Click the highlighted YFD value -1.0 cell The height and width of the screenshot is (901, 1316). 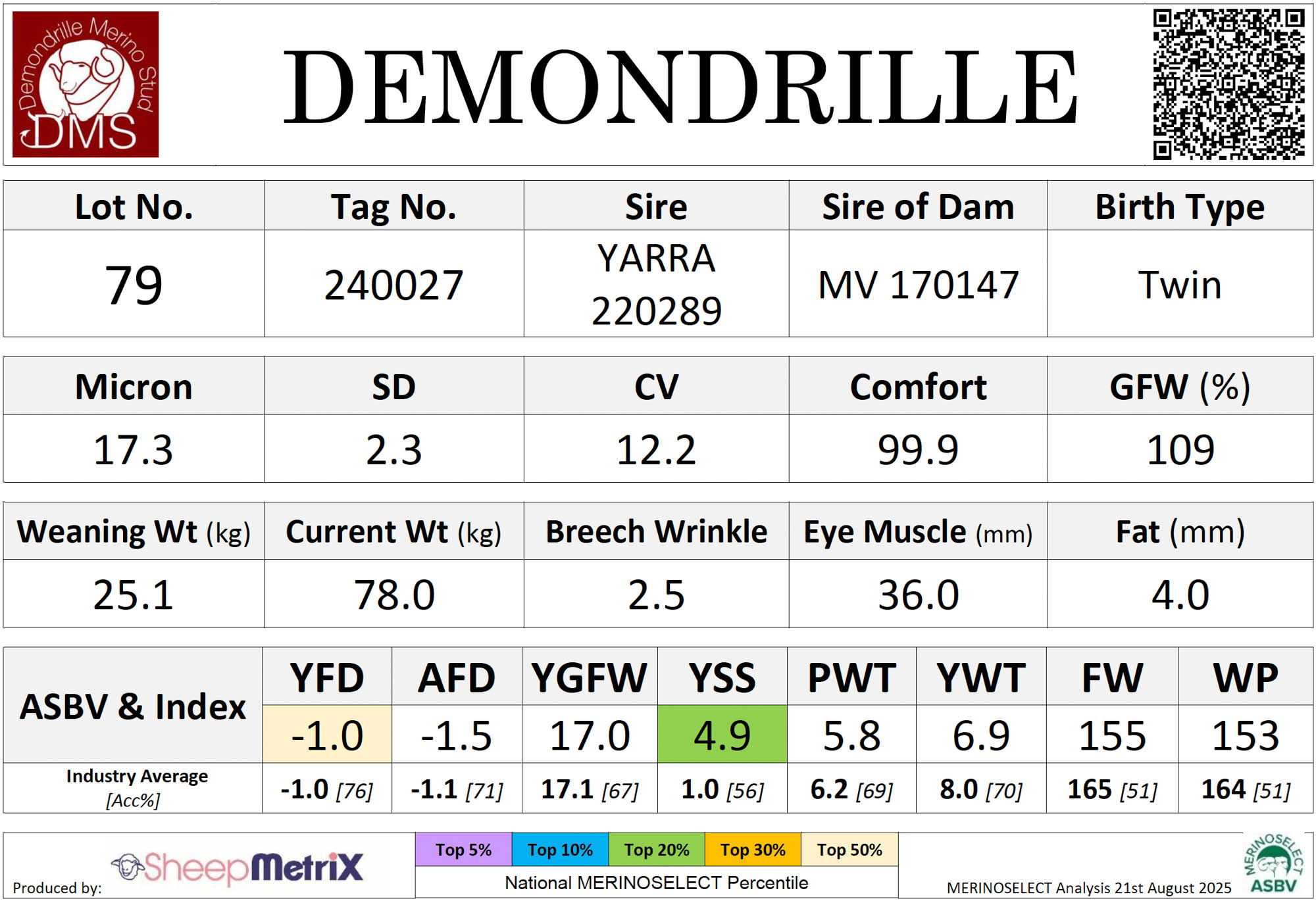coord(327,735)
